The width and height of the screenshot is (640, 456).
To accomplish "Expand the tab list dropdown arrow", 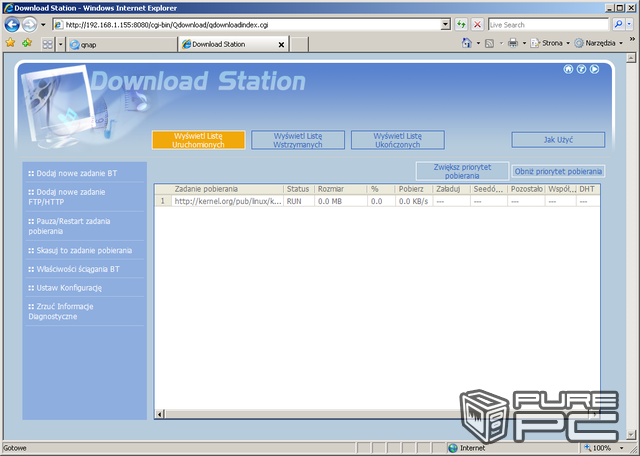I will tap(60, 44).
